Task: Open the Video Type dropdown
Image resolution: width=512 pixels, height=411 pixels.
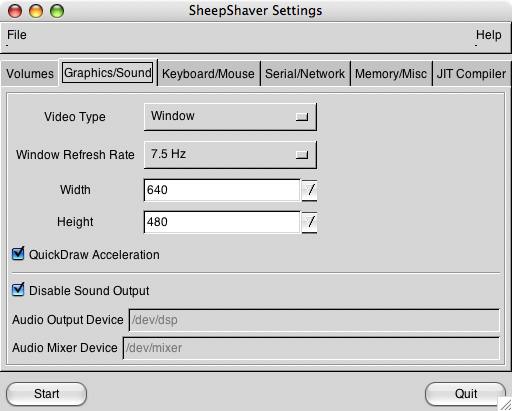Action: click(x=230, y=117)
